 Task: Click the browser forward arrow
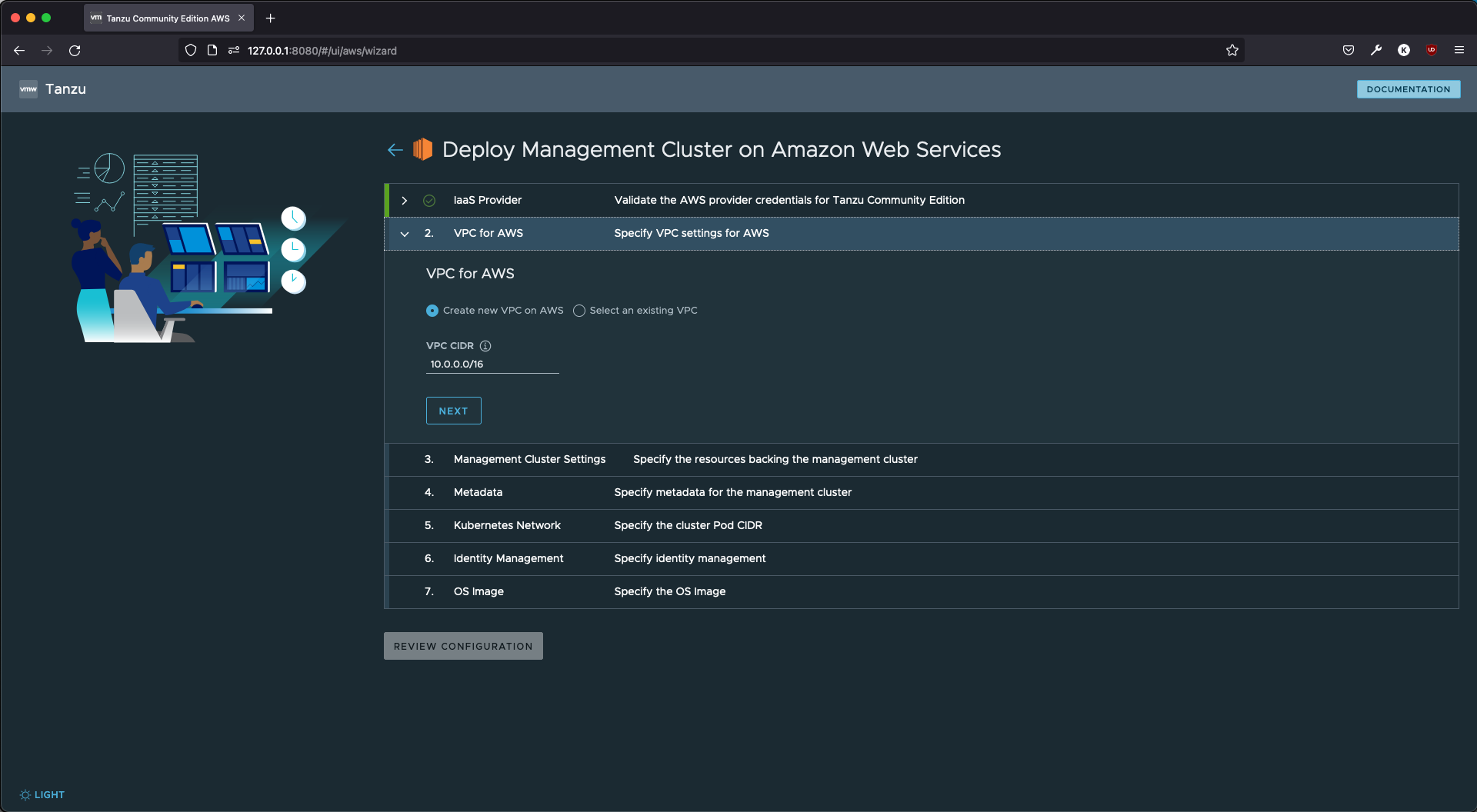click(47, 51)
